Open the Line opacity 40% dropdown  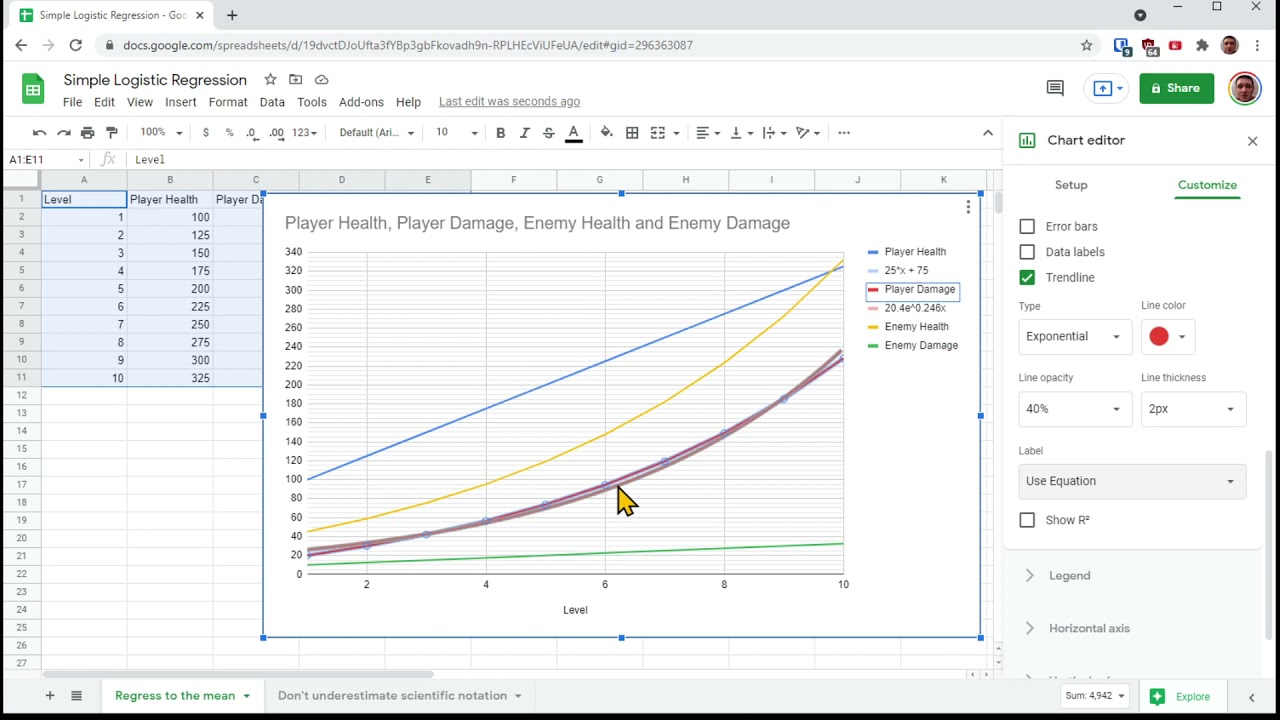point(1073,409)
